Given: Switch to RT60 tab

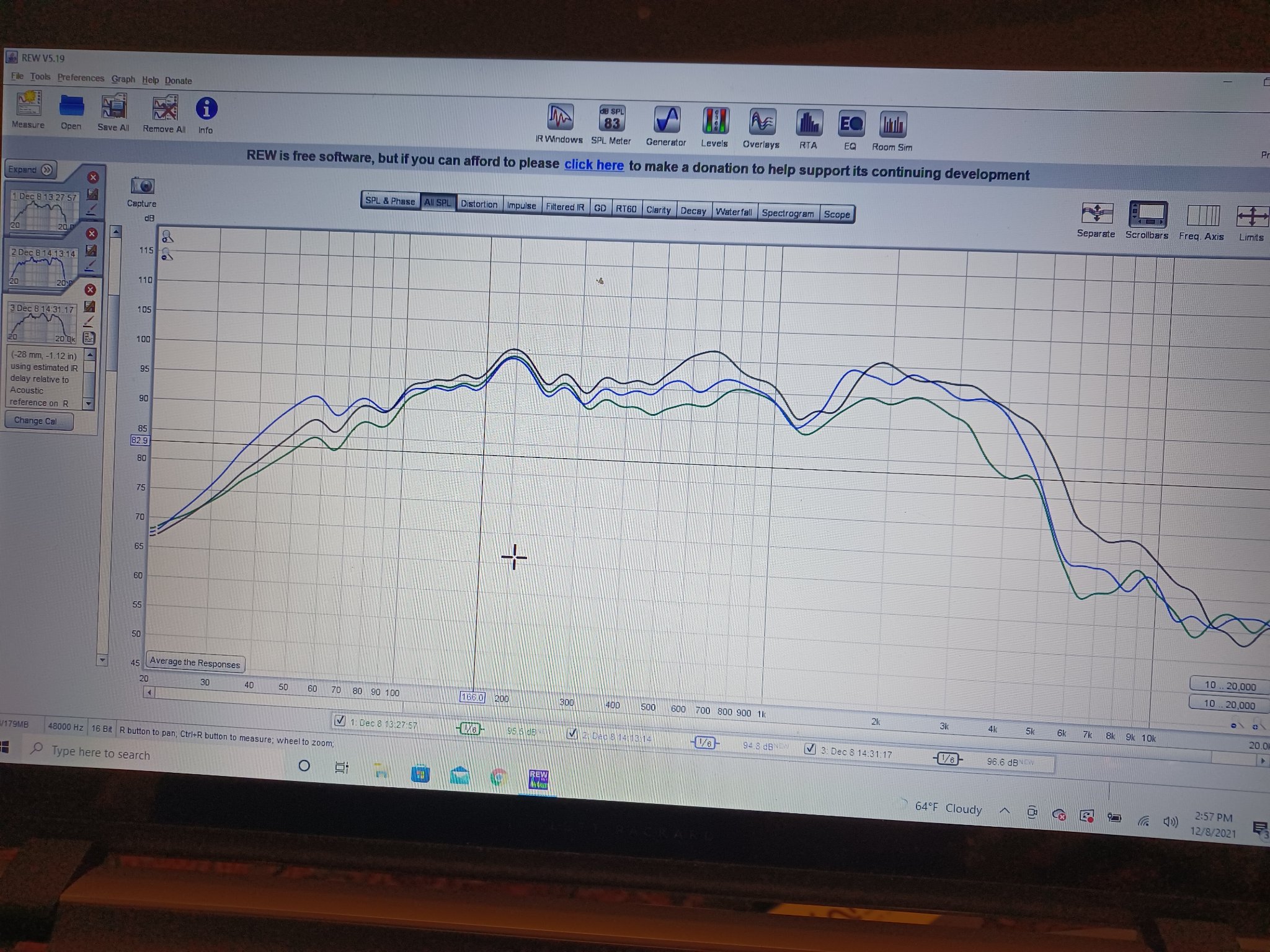Looking at the screenshot, I should [x=626, y=209].
